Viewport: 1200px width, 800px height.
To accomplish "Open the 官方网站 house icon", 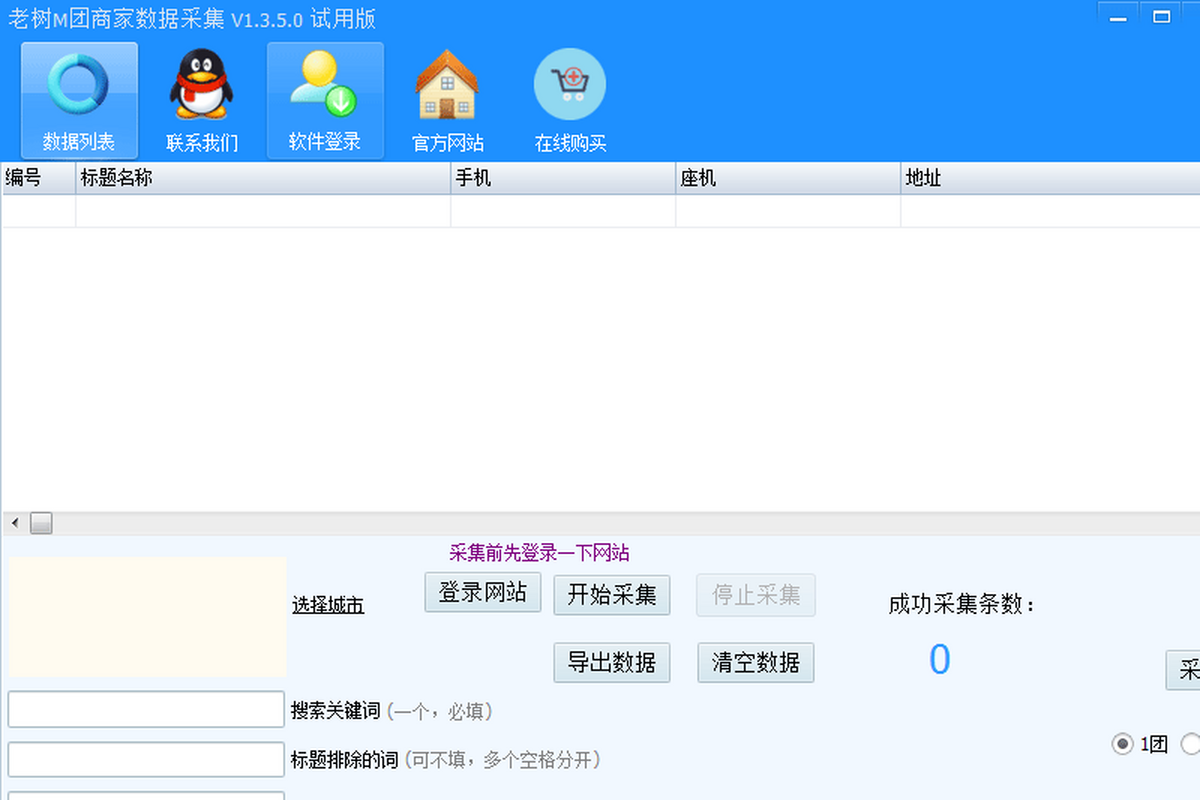I will pos(448,100).
